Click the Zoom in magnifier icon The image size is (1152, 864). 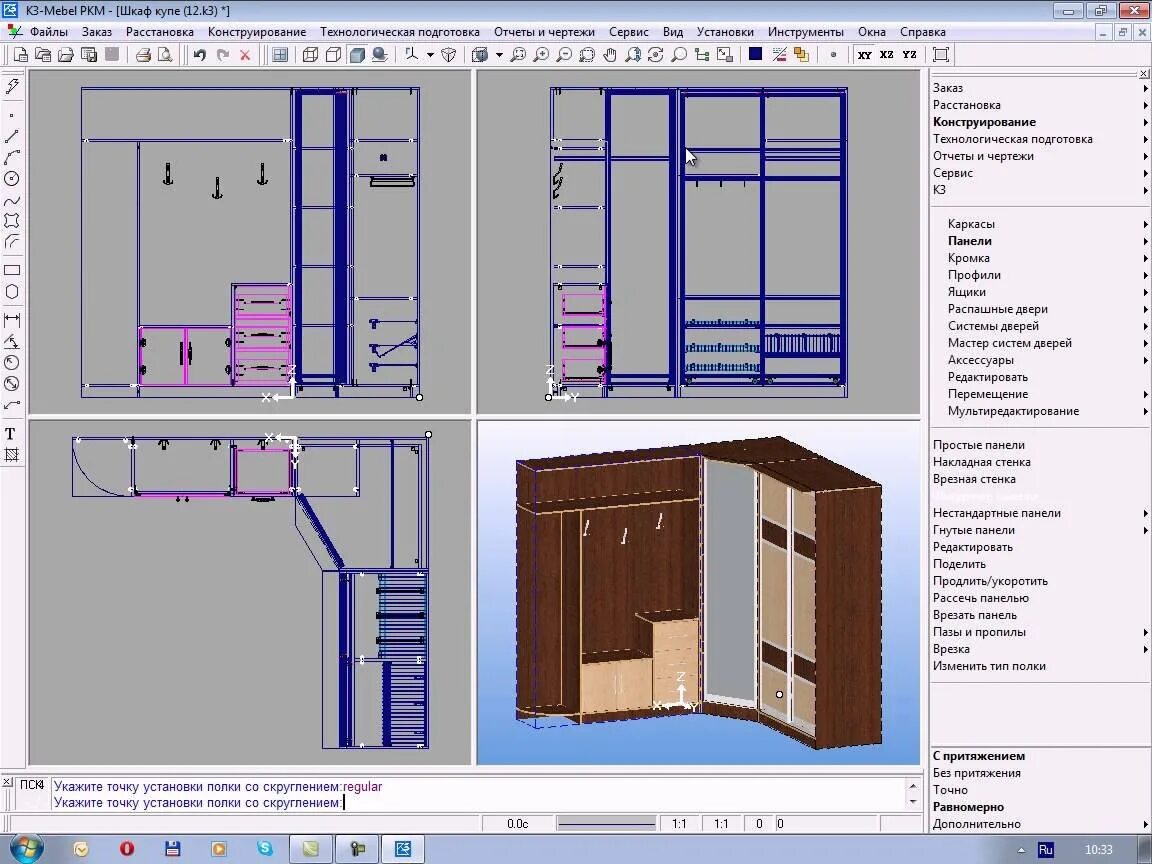[541, 54]
